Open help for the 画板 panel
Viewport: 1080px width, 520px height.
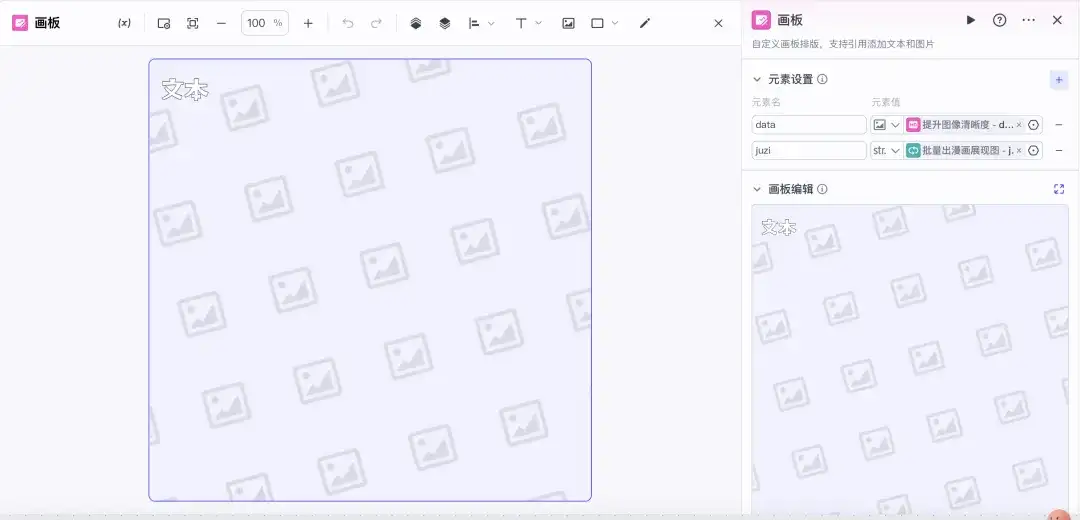click(x=999, y=20)
